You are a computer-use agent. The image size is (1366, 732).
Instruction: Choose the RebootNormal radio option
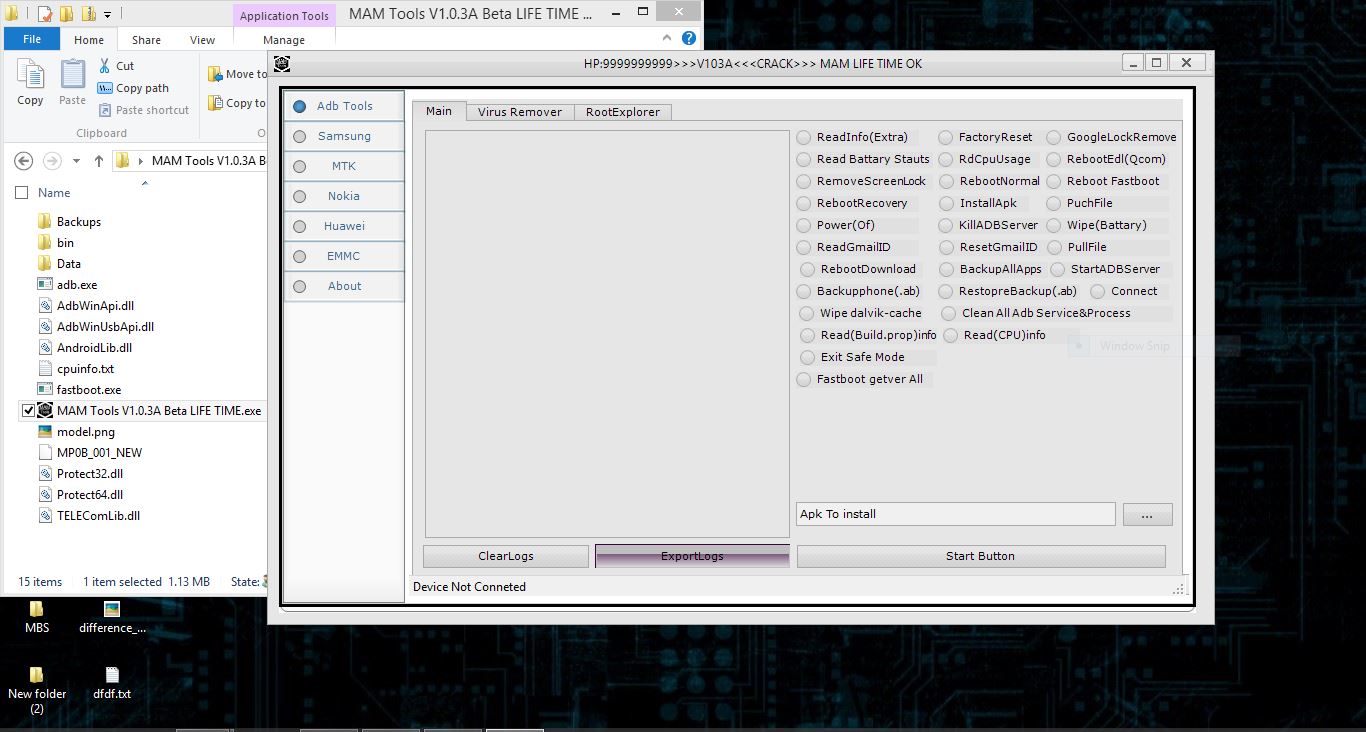(x=947, y=181)
